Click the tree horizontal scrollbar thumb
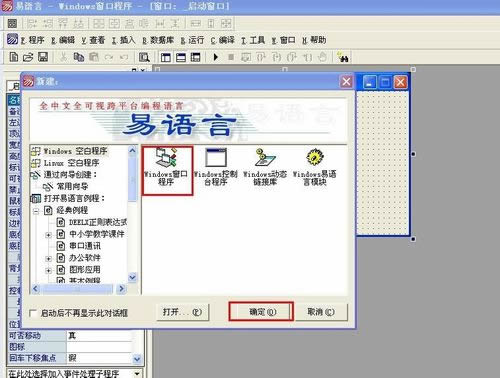 tap(77, 289)
